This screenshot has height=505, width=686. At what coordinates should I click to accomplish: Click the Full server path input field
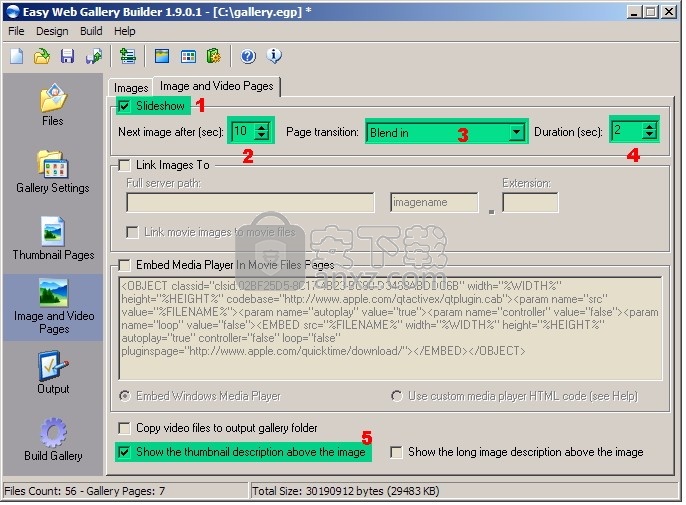(250, 203)
